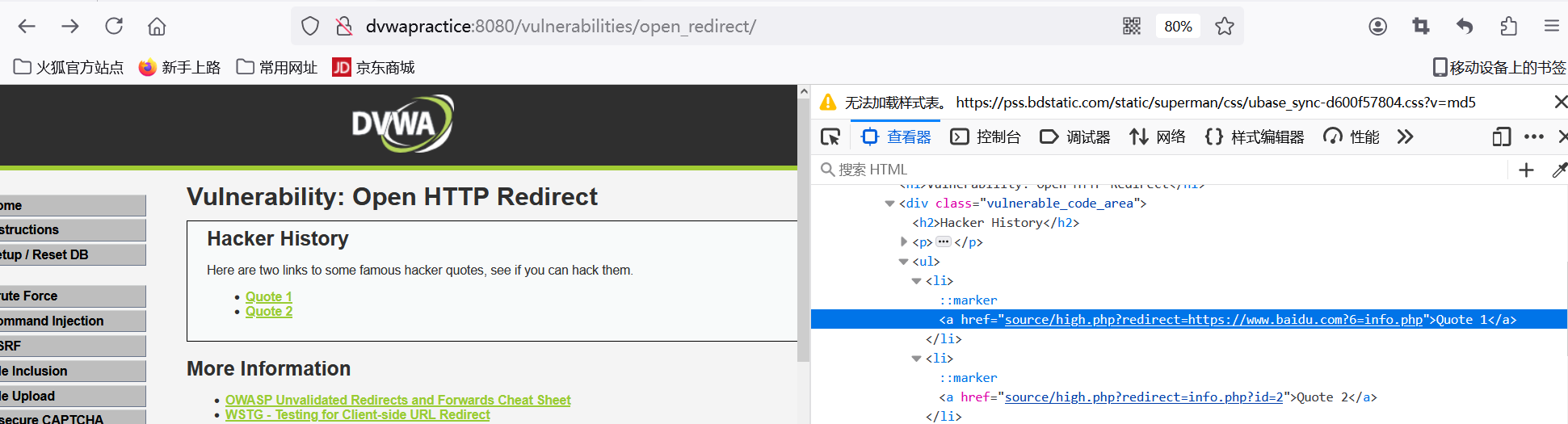1568x424 pixels.
Task: Open the Home sidebar menu item
Action: (x=73, y=205)
